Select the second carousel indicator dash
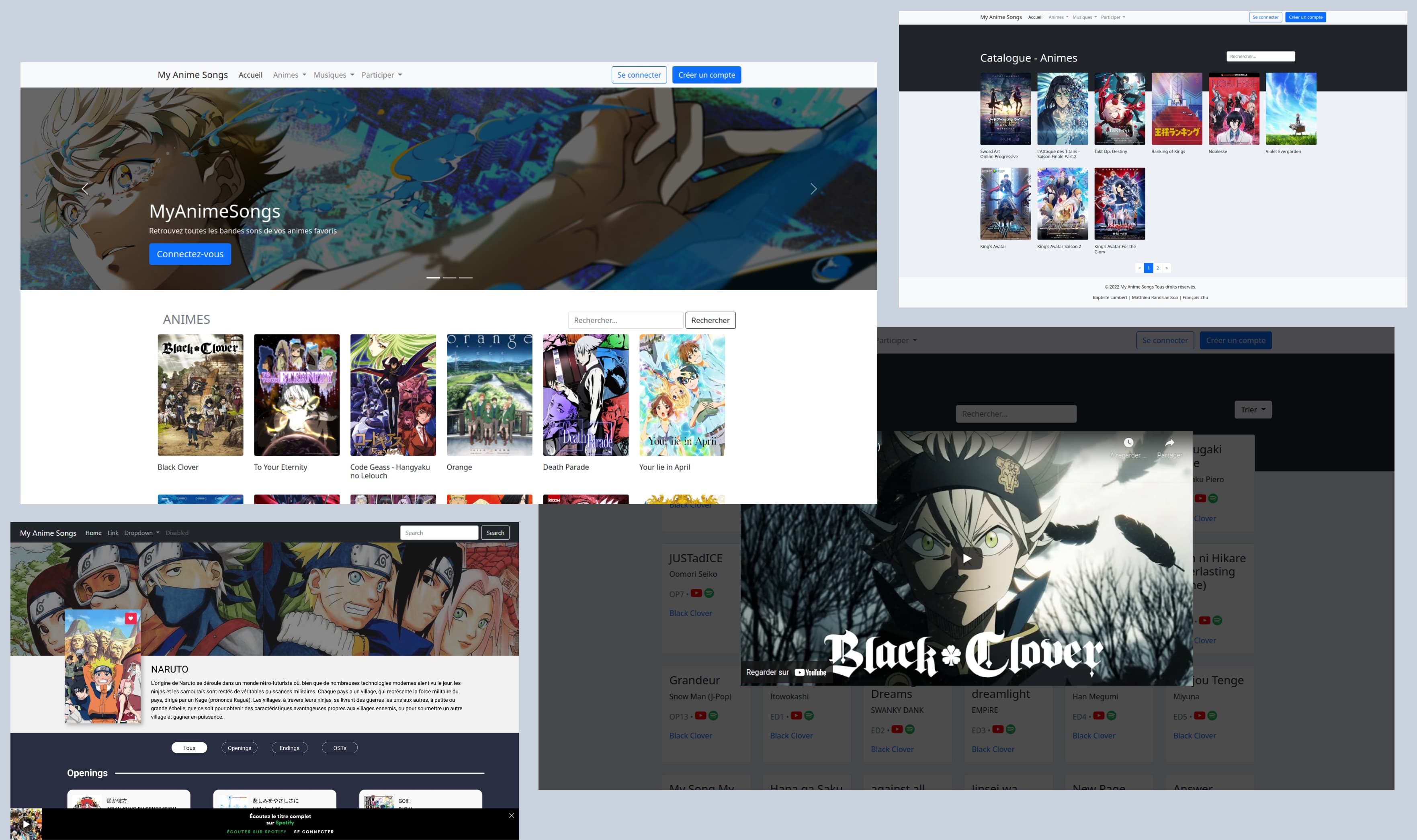The width and height of the screenshot is (1417, 840). 449,277
